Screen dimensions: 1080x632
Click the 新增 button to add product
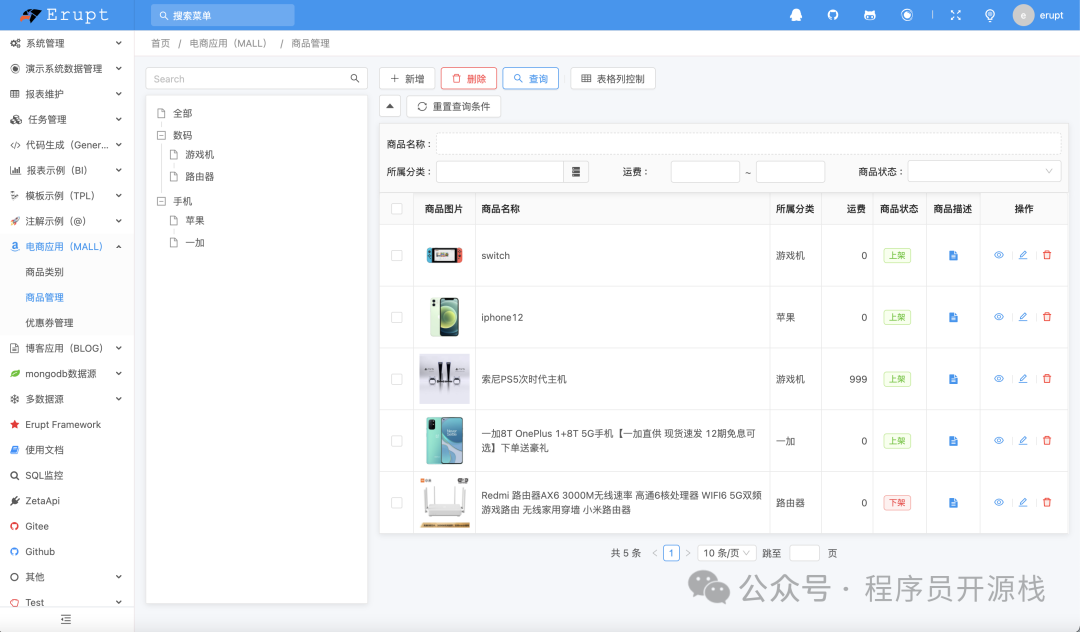click(407, 78)
